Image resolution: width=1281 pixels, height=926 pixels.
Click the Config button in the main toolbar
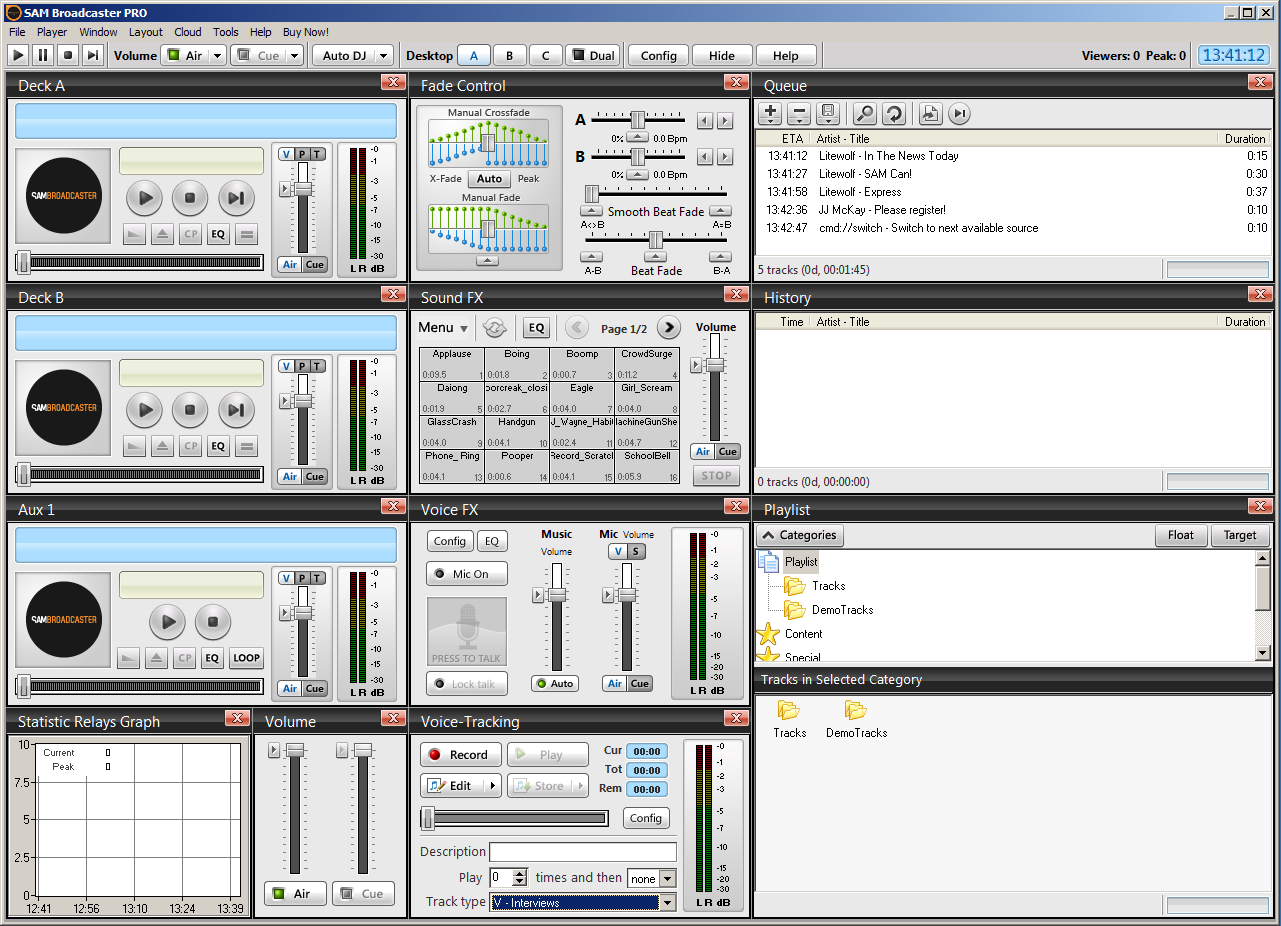pyautogui.click(x=659, y=56)
